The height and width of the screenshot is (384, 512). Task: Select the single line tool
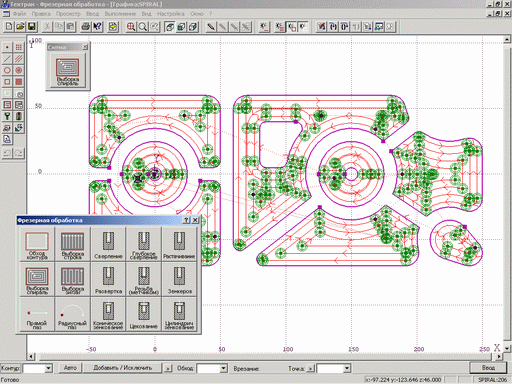(x=7, y=59)
